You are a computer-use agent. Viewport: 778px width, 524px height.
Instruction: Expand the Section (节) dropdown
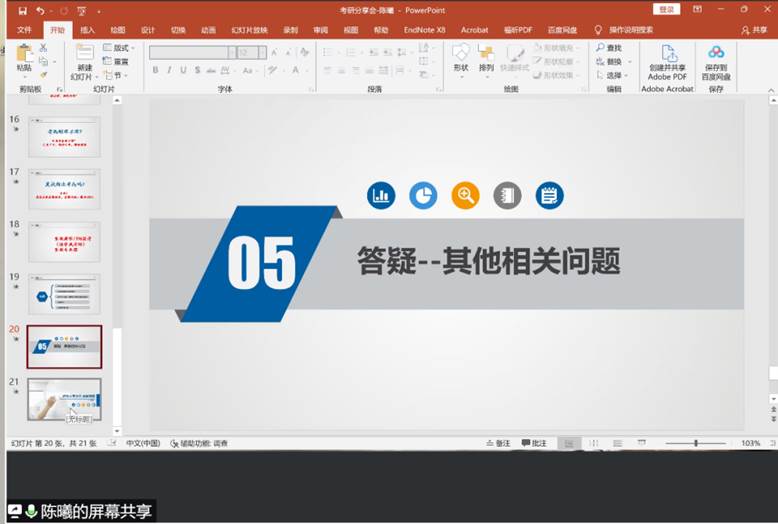116,75
